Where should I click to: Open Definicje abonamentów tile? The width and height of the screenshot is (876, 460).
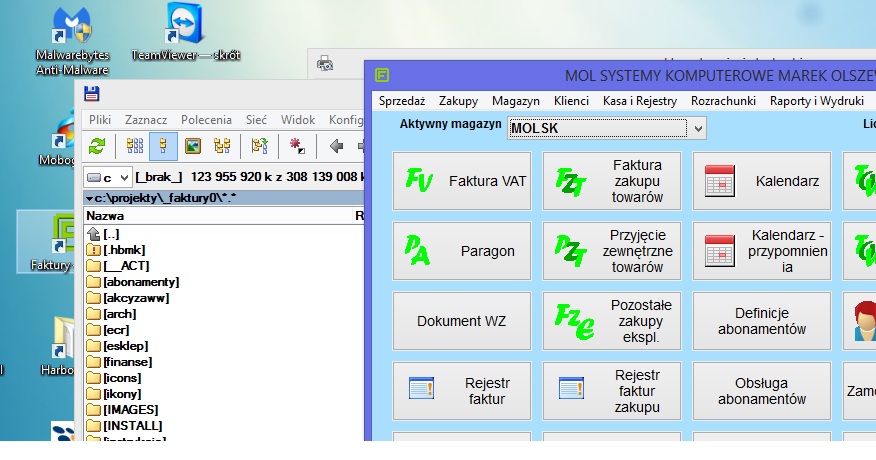762,321
